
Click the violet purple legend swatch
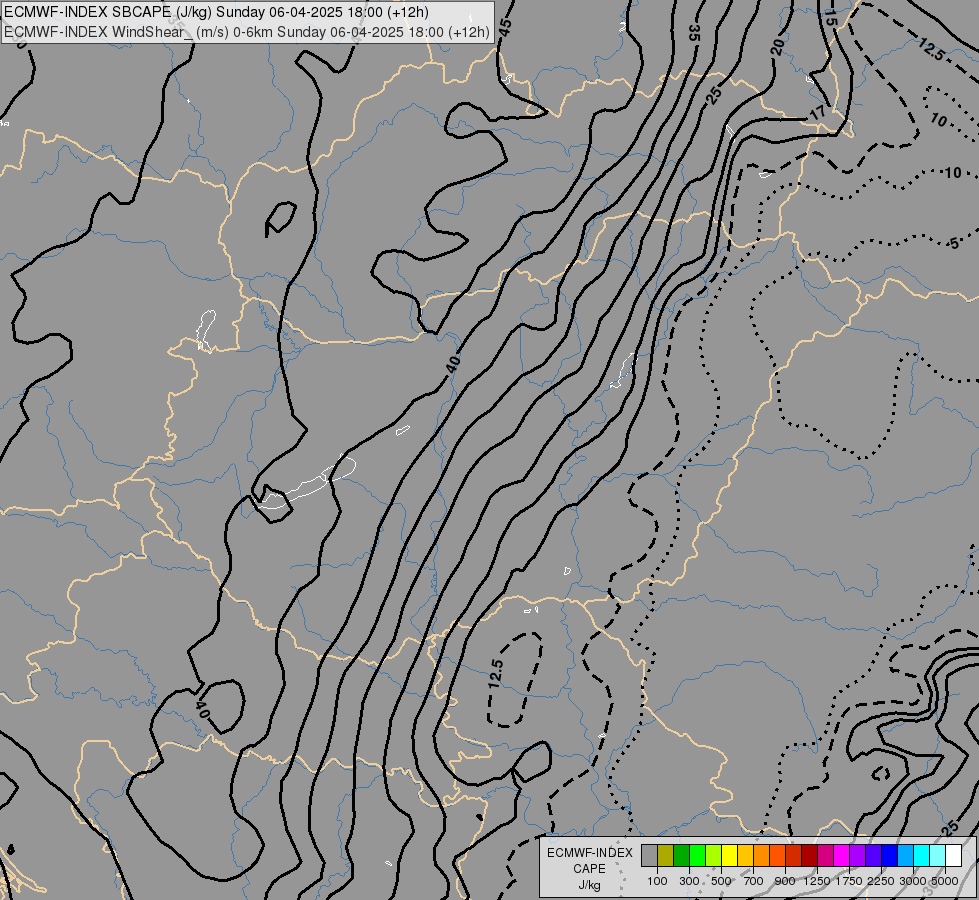click(x=857, y=856)
